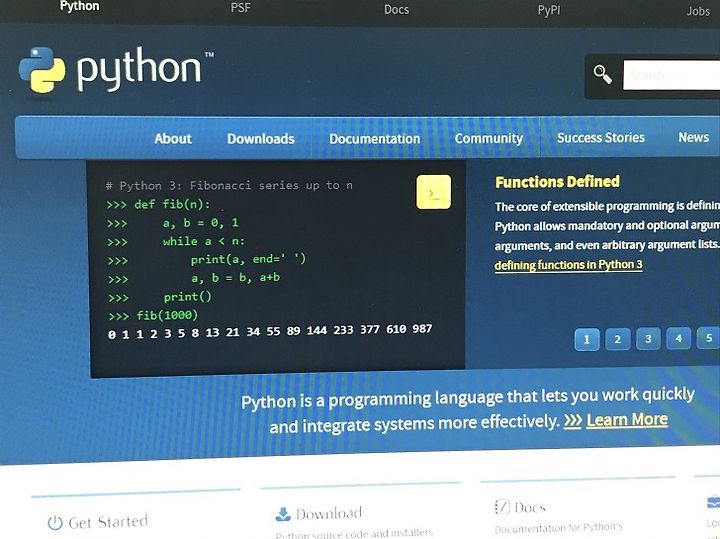Open the Community menu

click(x=489, y=139)
